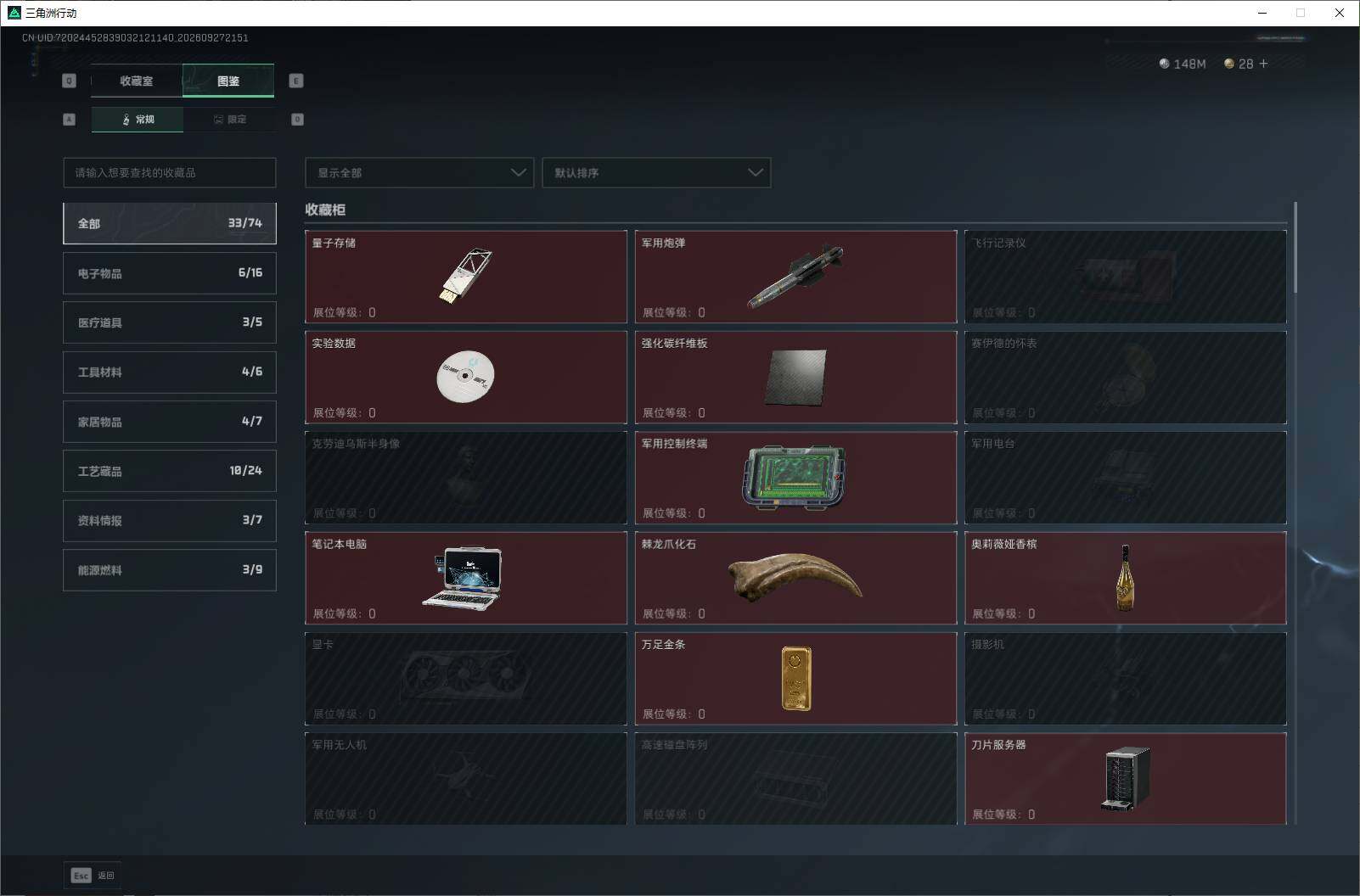Add more gold currency with plus

click(1263, 64)
